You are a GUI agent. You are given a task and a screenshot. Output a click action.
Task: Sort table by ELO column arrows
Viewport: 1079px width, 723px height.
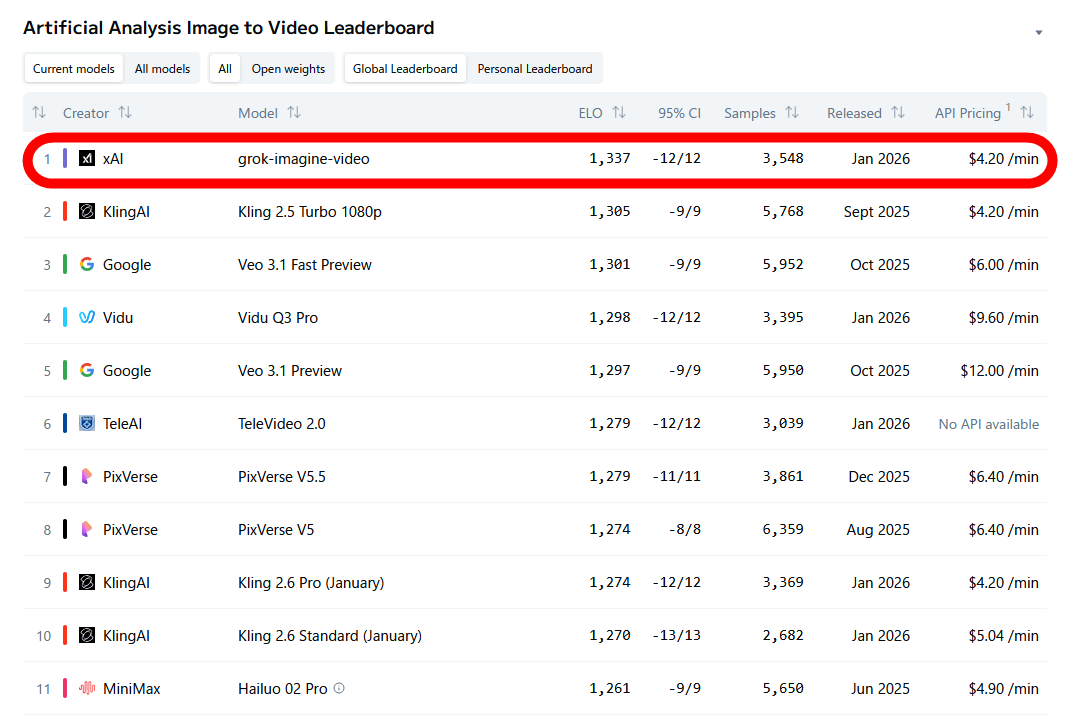tap(619, 113)
